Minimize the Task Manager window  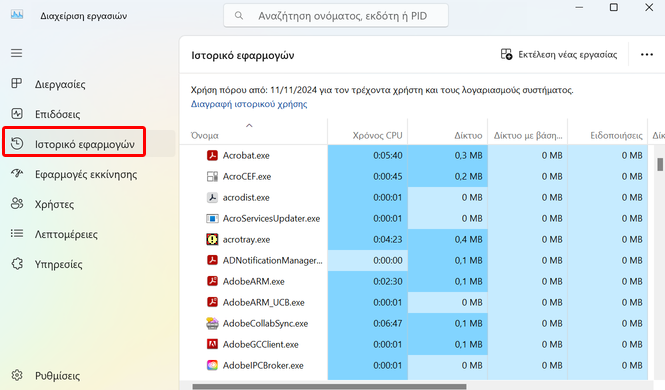pos(579,7)
